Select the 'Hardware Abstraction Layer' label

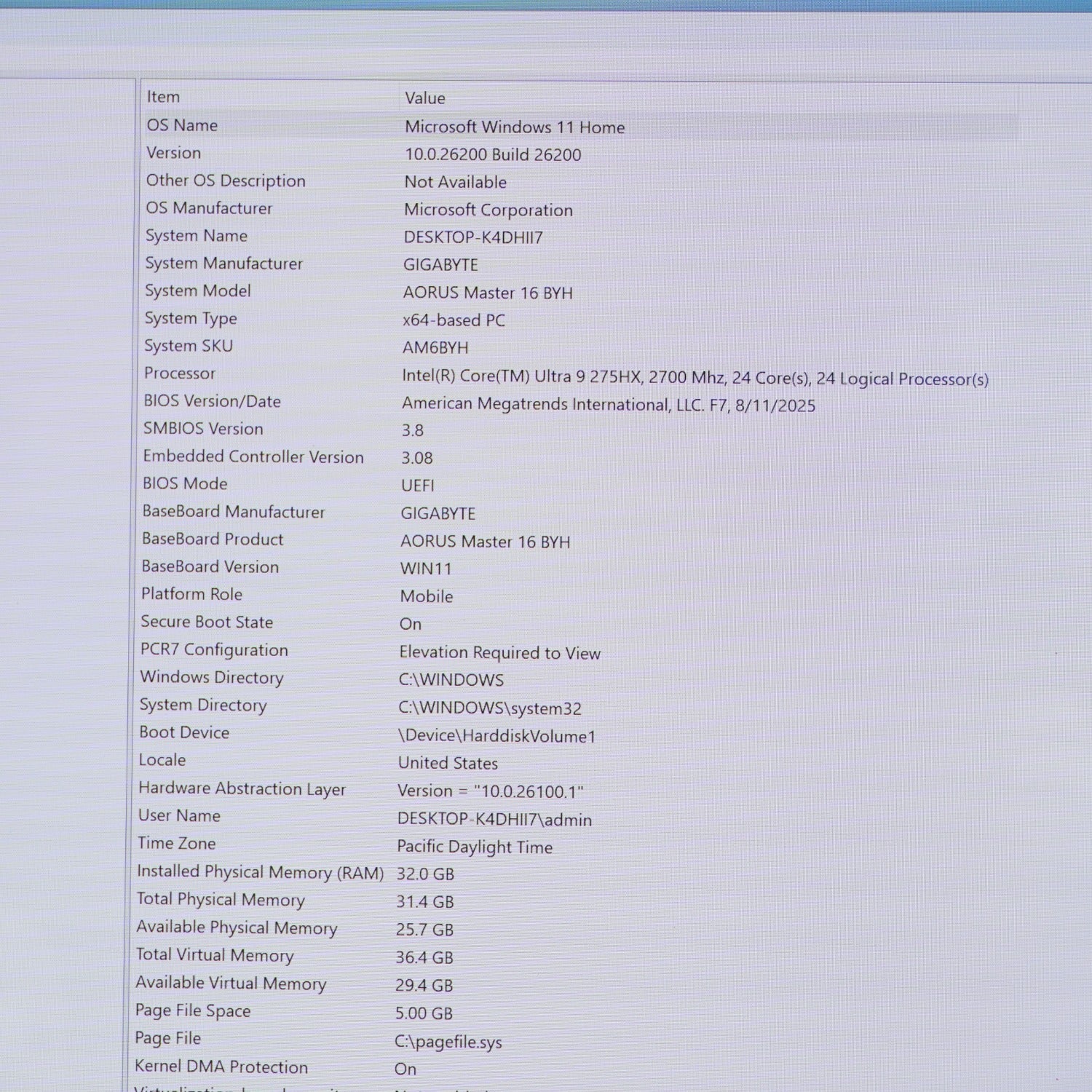tap(242, 788)
